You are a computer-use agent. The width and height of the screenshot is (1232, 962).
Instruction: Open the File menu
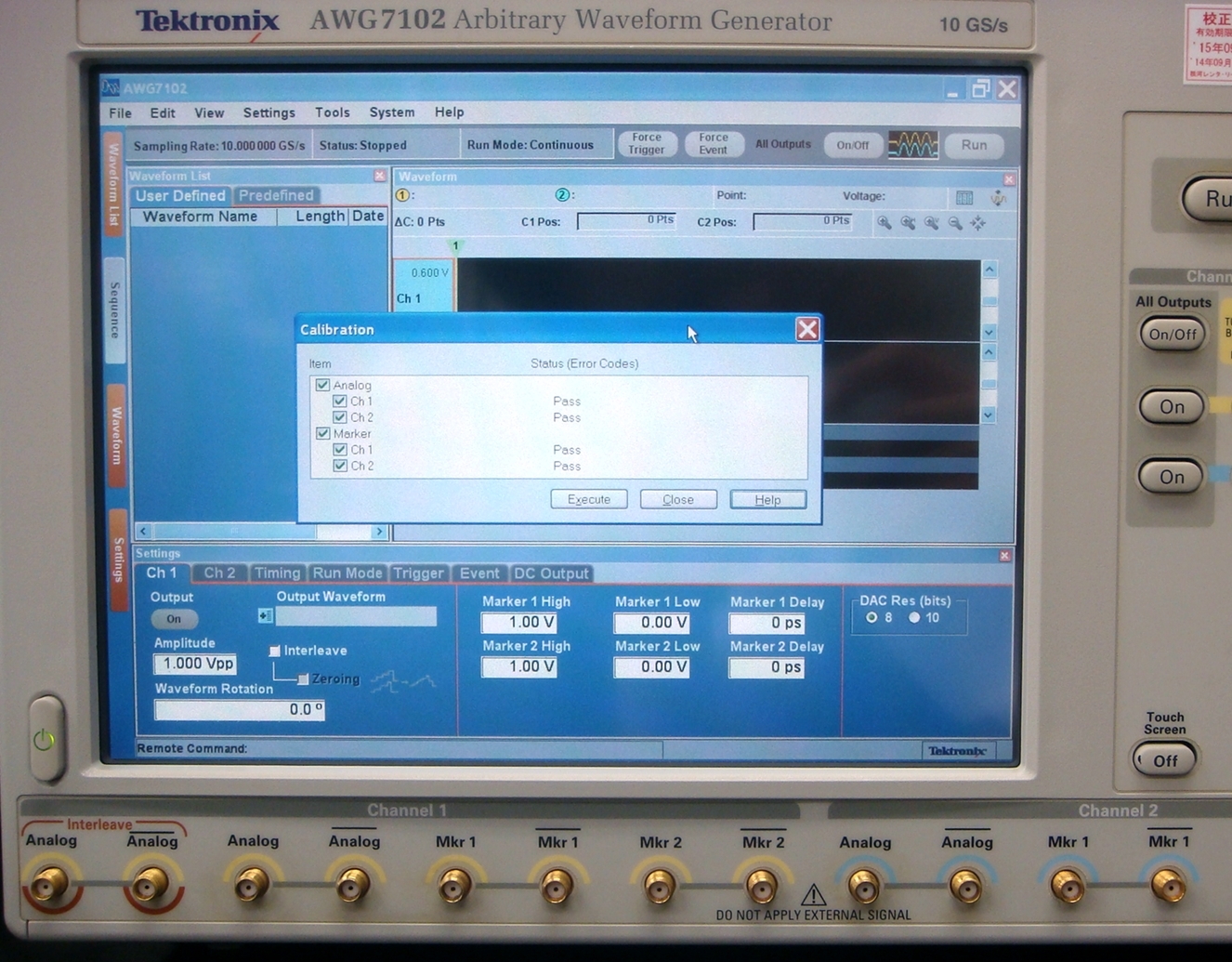point(120,113)
